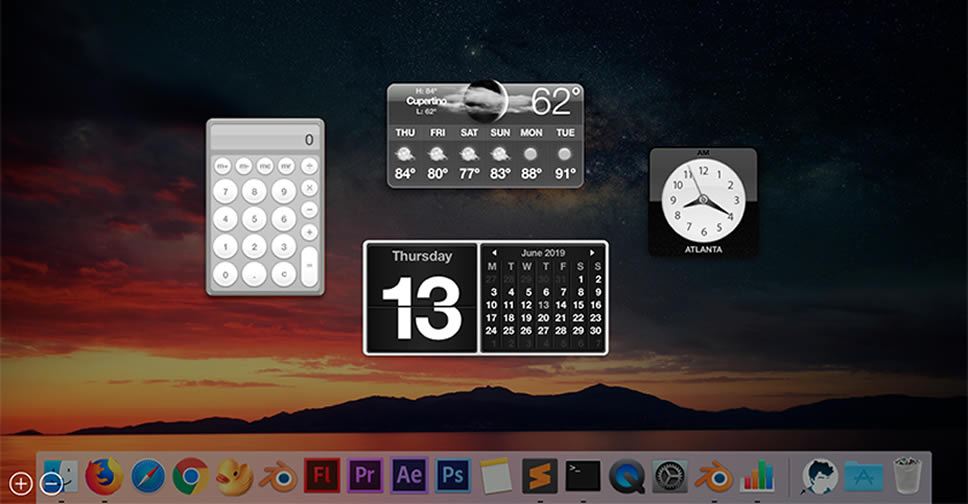
Task: Open Terminal from the dock
Action: pos(583,474)
